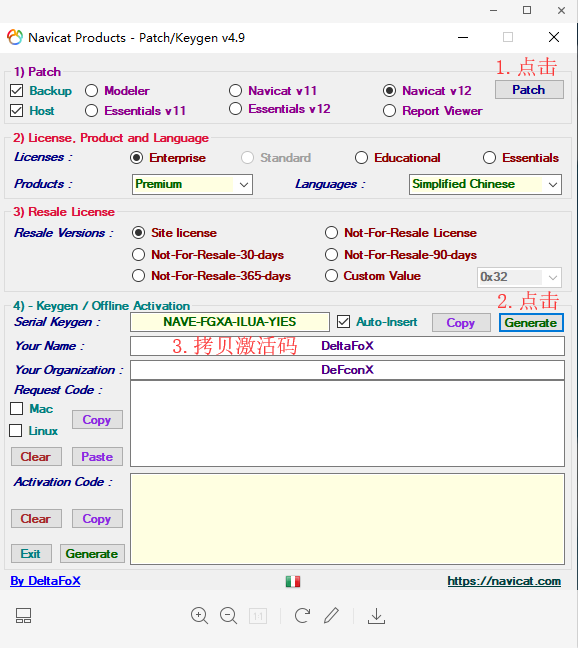Viewport: 578px width, 648px height.
Task: Select Site license resale version
Action: tap(138, 233)
